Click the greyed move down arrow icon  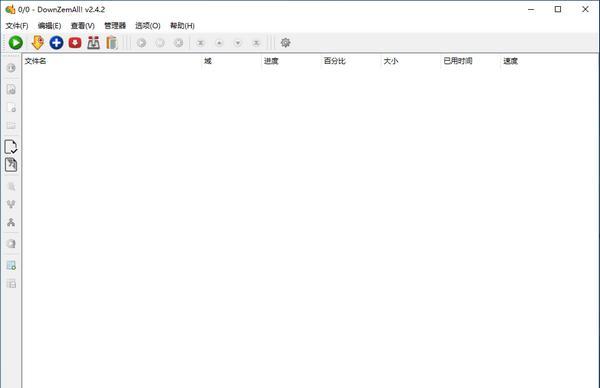238,43
